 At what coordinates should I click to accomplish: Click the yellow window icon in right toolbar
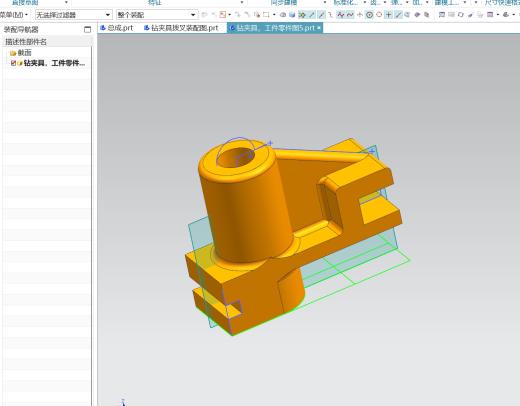pyautogui.click(x=451, y=15)
